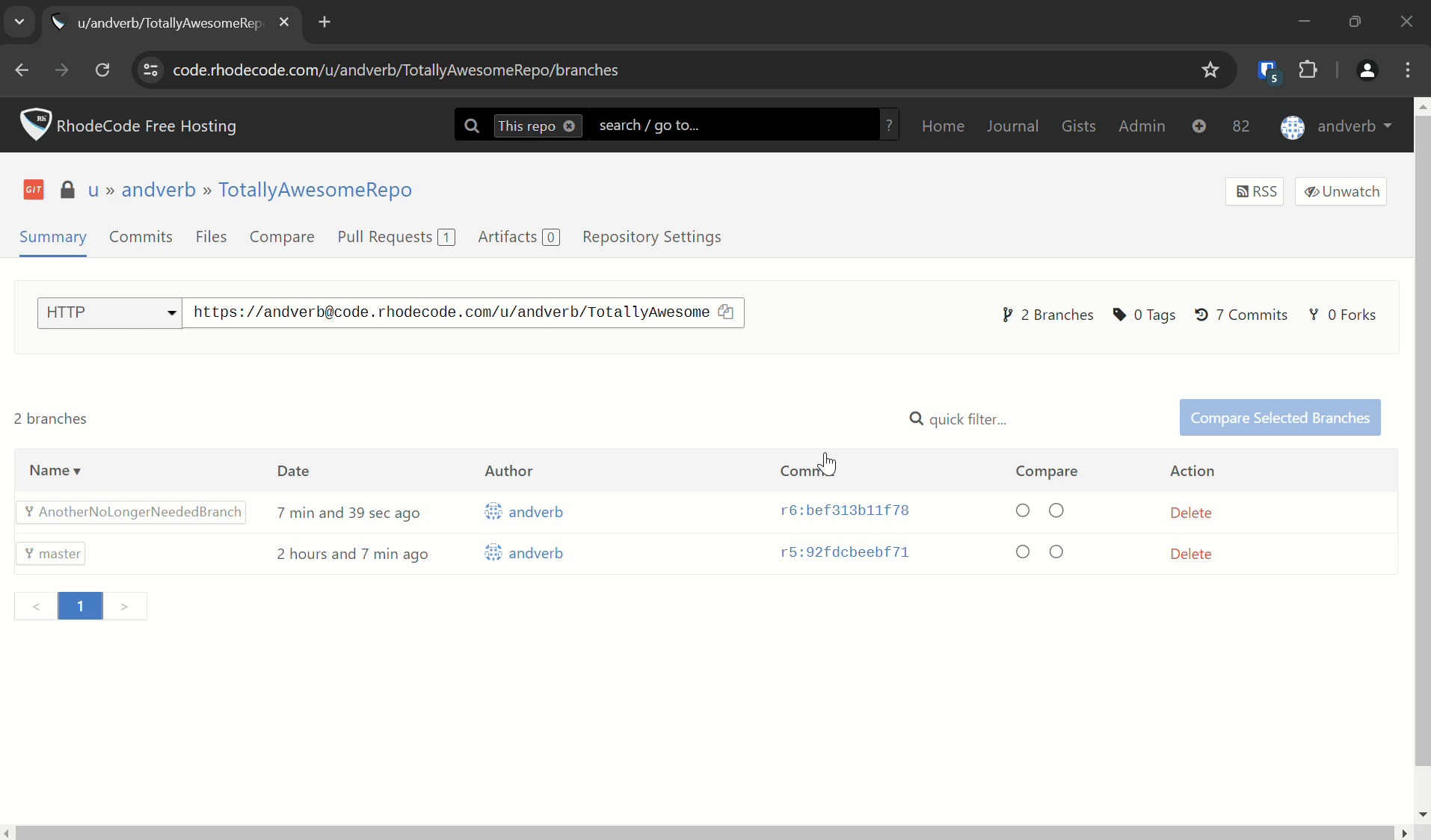Click the RhodeCode shield logo

point(35,124)
